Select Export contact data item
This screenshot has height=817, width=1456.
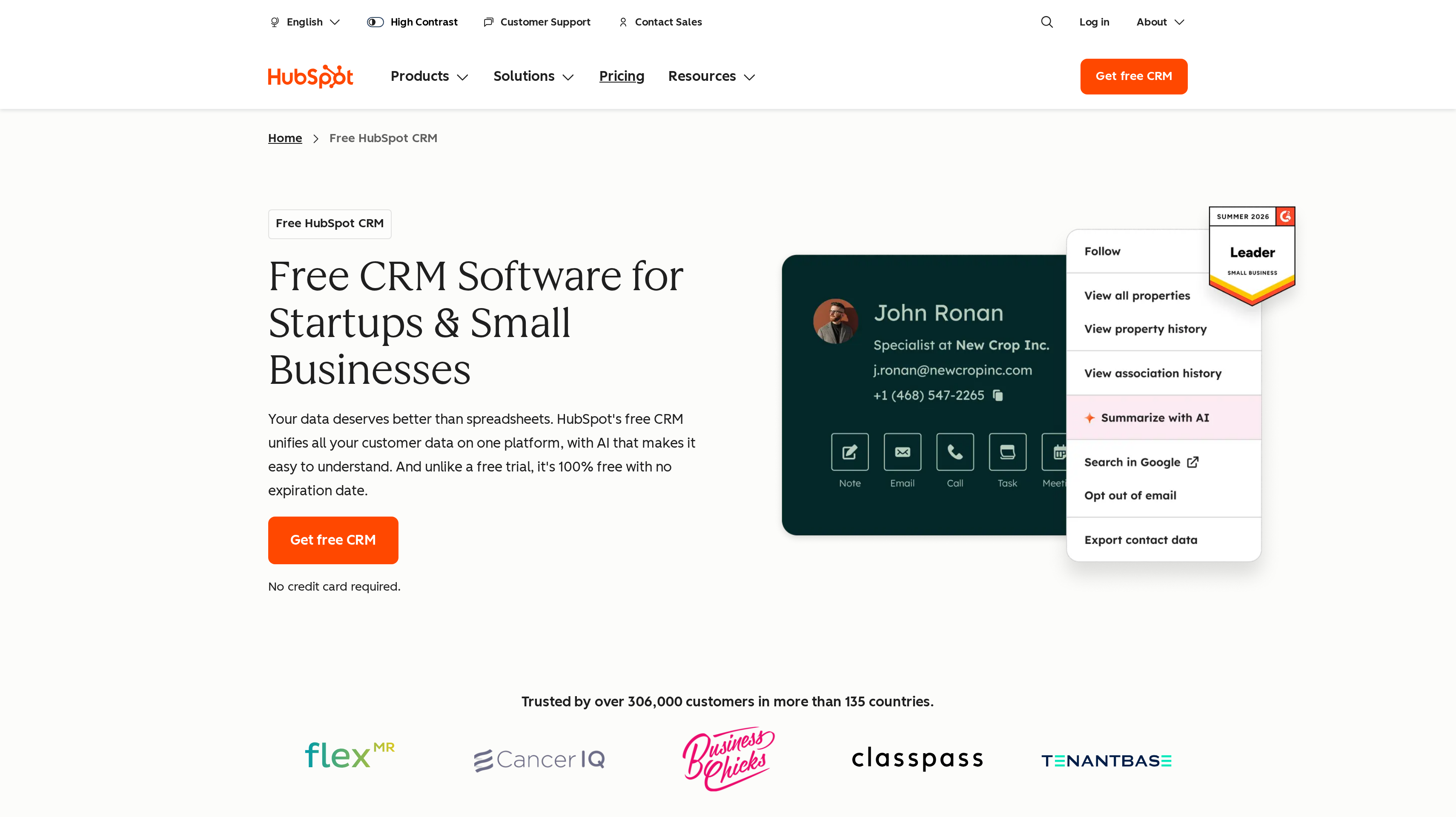click(x=1164, y=540)
